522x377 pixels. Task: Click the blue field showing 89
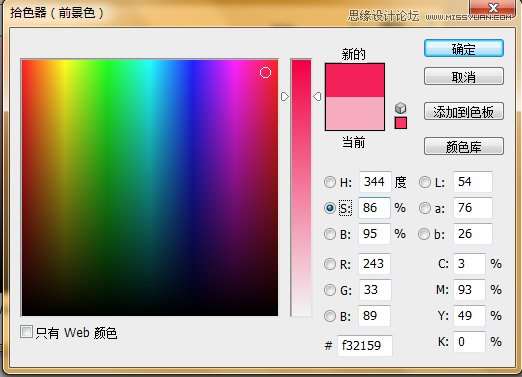click(x=374, y=316)
